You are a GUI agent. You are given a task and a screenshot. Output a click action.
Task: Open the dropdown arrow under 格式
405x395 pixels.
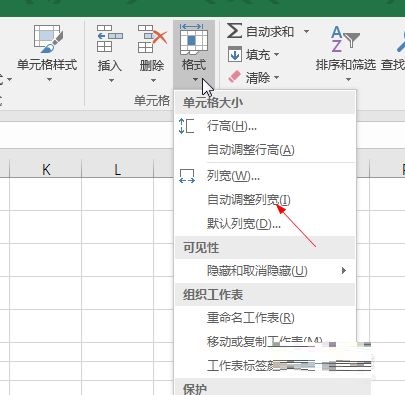click(x=195, y=80)
